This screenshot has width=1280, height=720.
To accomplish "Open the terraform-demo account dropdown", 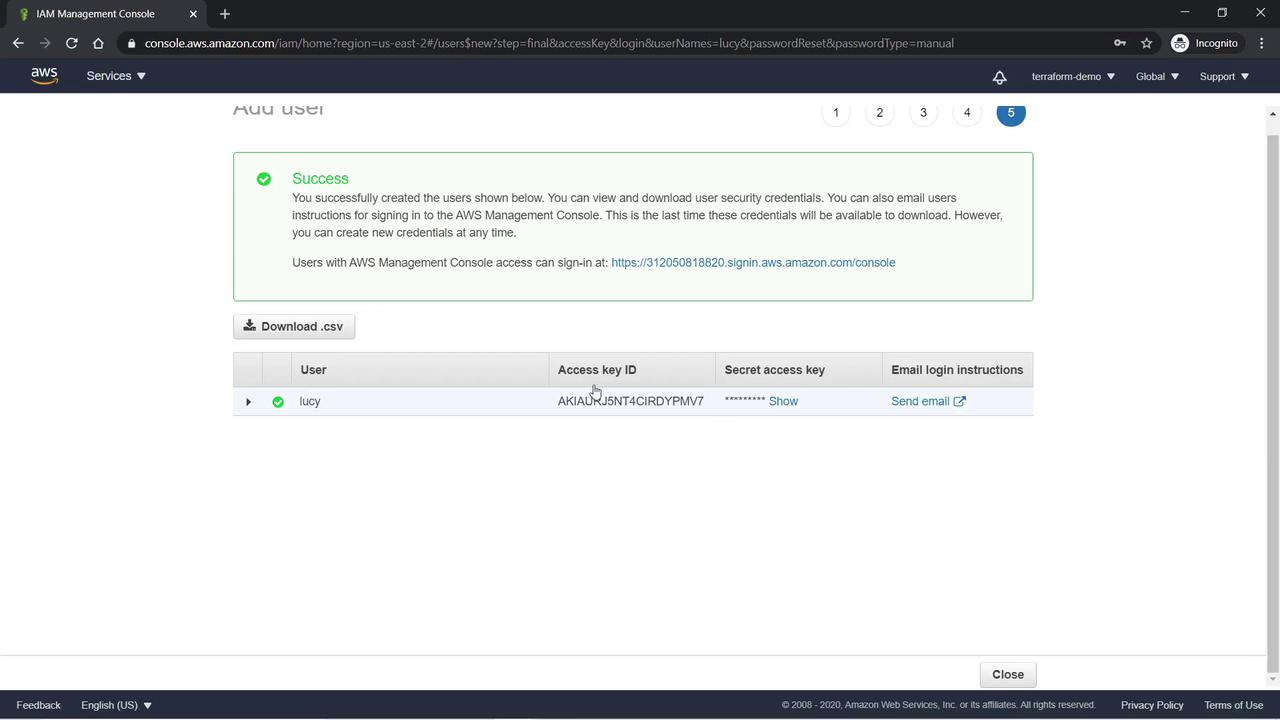I will 1073,77.
